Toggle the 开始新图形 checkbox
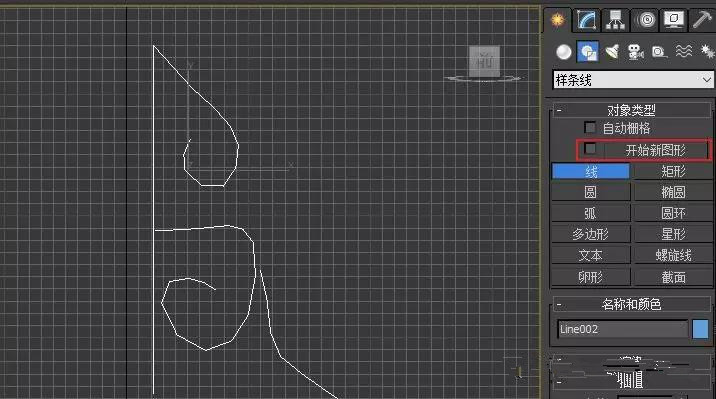Viewport: 716px width, 399px height. pos(590,148)
